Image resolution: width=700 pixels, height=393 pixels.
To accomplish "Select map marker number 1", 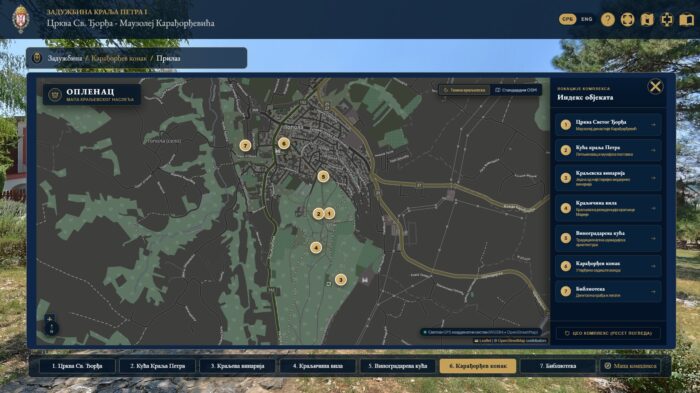I will tap(329, 213).
